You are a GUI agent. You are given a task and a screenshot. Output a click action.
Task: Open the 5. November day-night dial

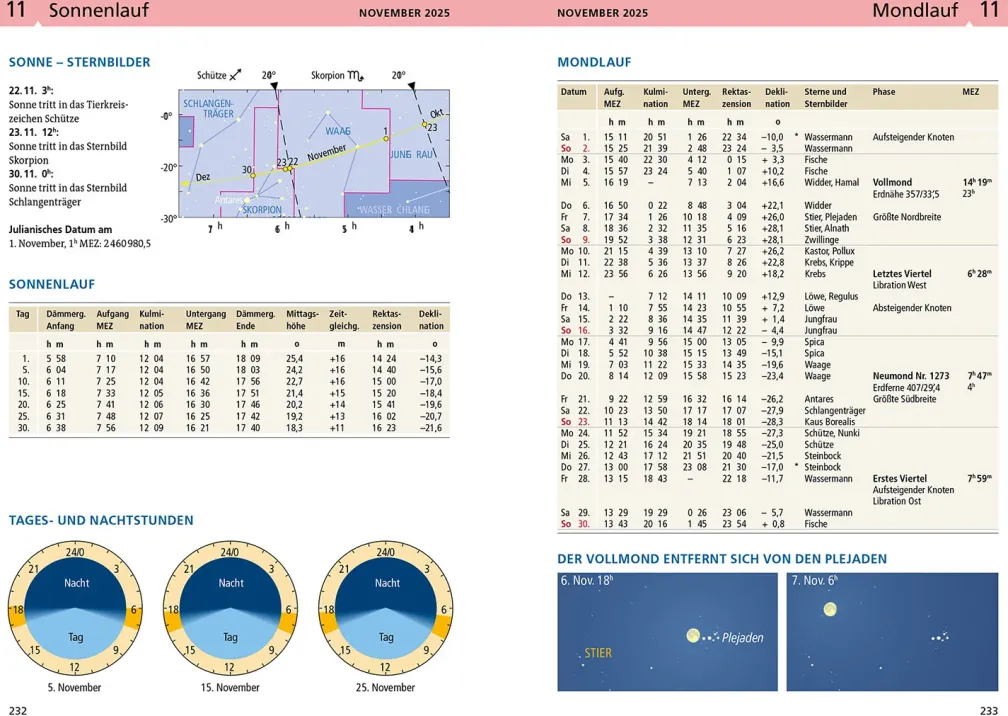pyautogui.click(x=75, y=608)
